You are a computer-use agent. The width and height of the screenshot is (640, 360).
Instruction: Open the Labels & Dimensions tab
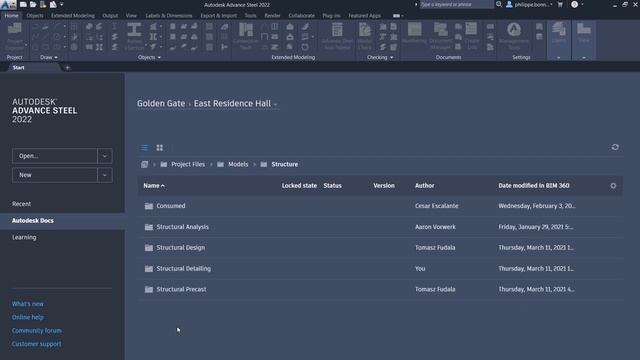pyautogui.click(x=169, y=16)
